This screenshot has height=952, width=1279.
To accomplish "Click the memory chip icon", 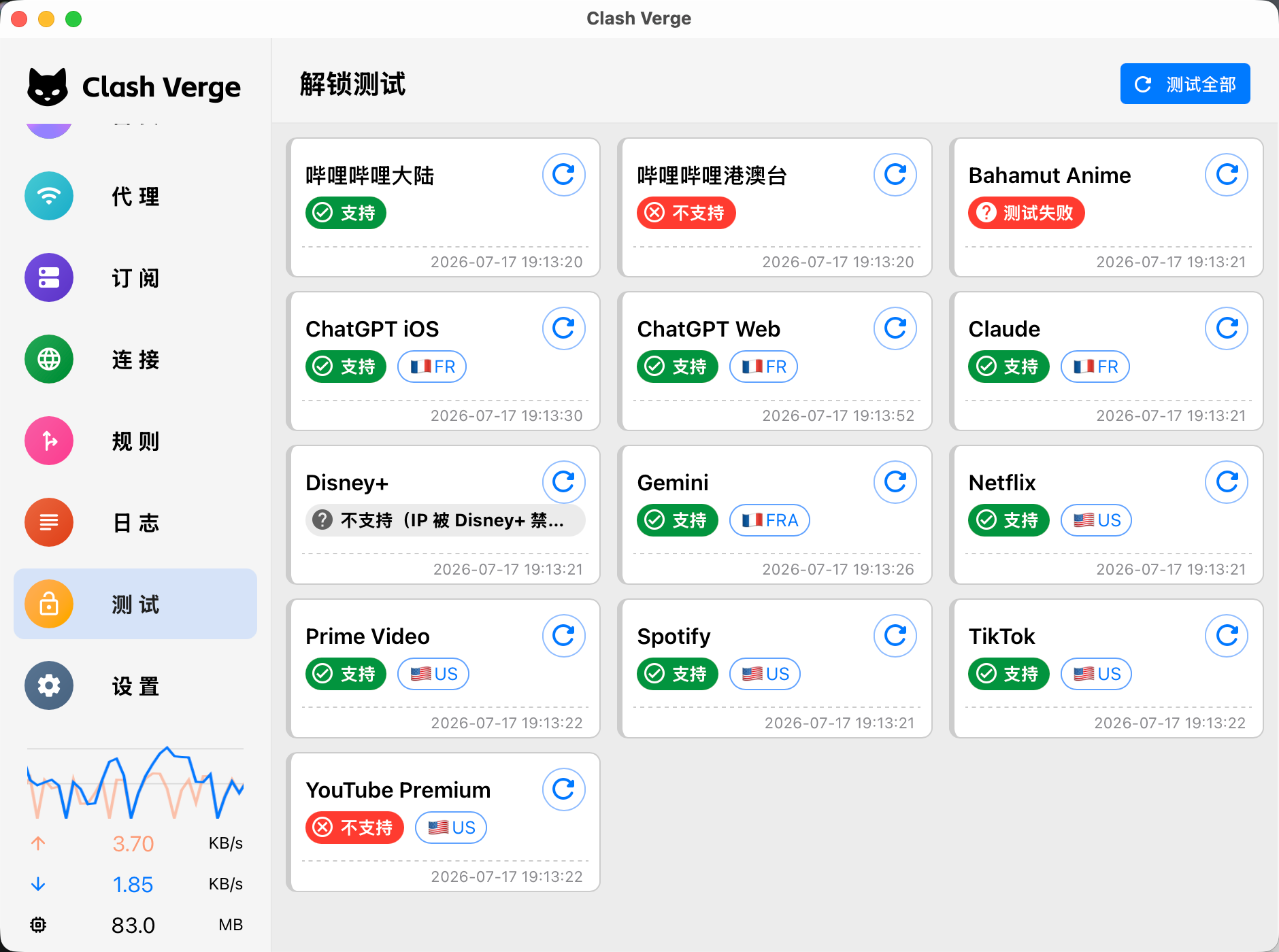I will (38, 925).
